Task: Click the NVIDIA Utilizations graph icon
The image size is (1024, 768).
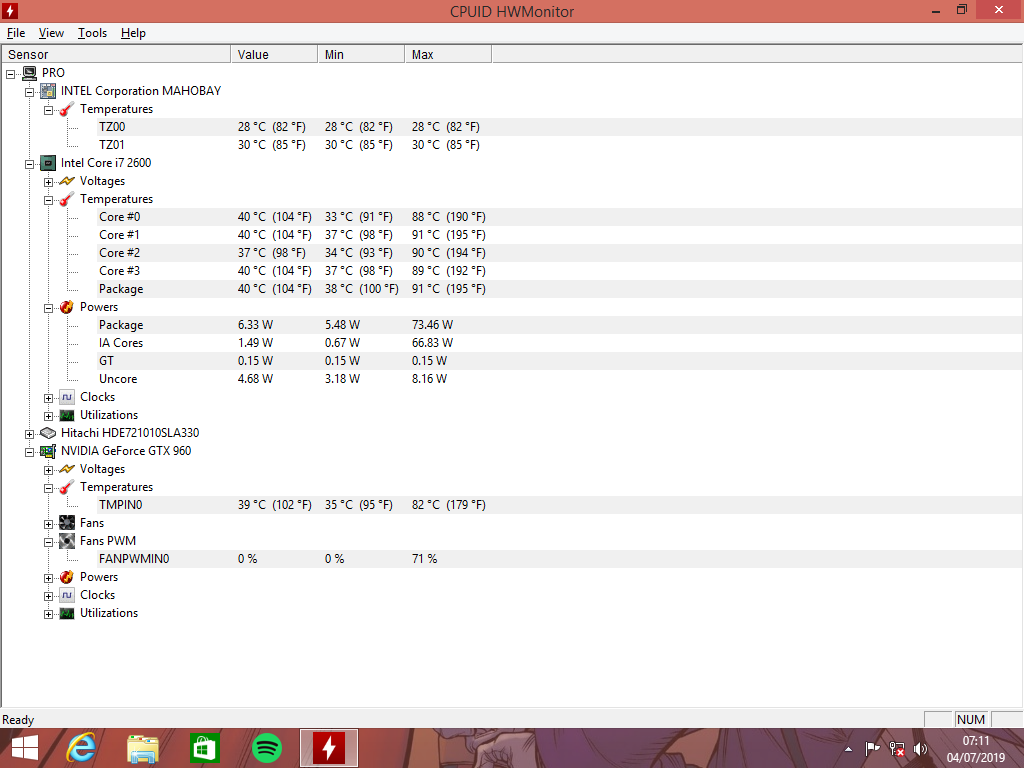Action: pyautogui.click(x=67, y=613)
